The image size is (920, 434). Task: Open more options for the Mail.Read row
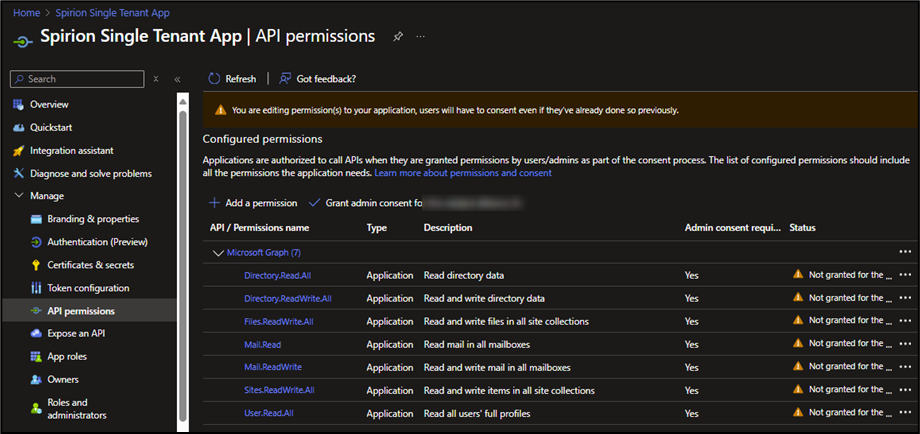pyautogui.click(x=906, y=344)
